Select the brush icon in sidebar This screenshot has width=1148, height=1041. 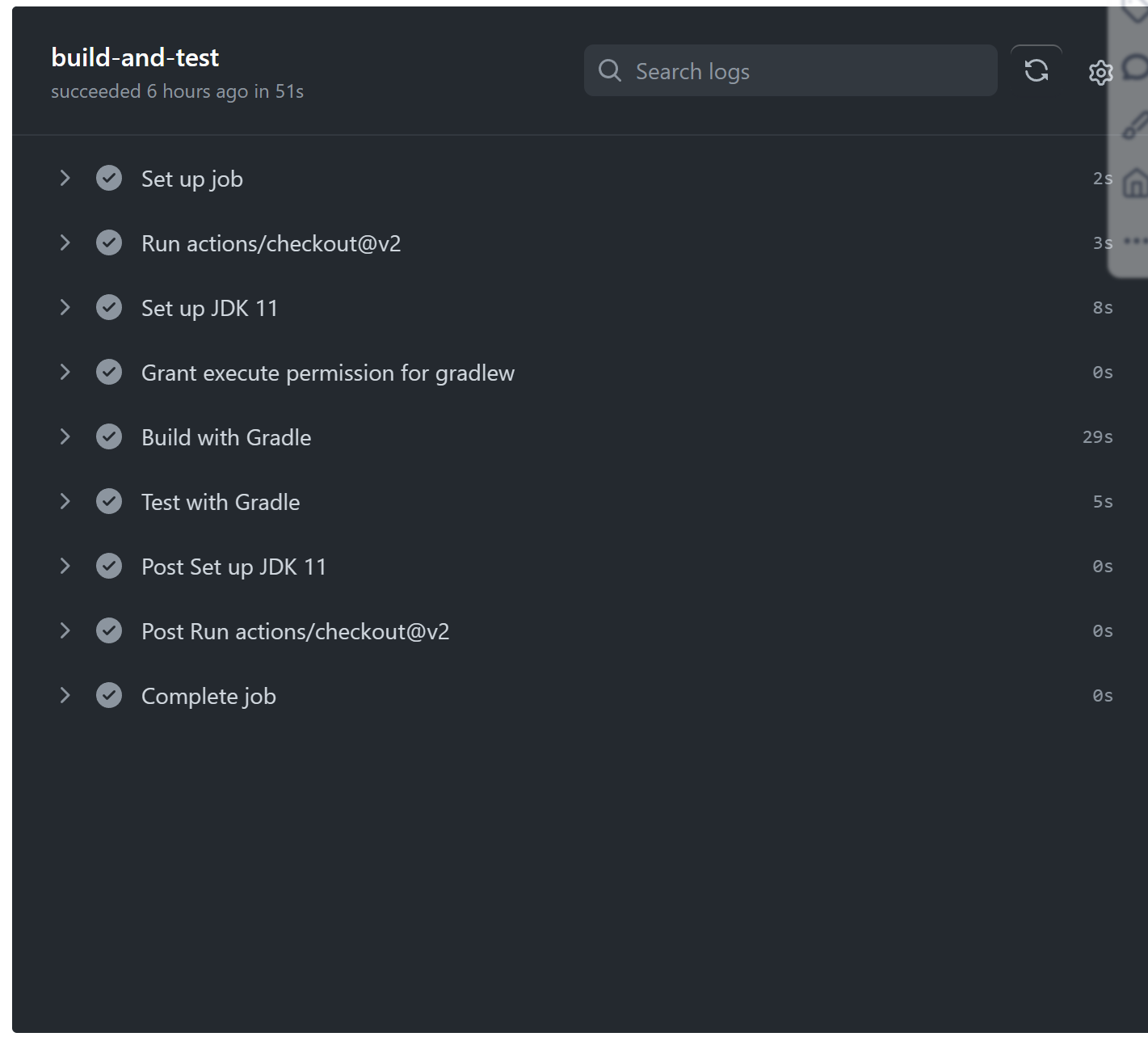1135,125
